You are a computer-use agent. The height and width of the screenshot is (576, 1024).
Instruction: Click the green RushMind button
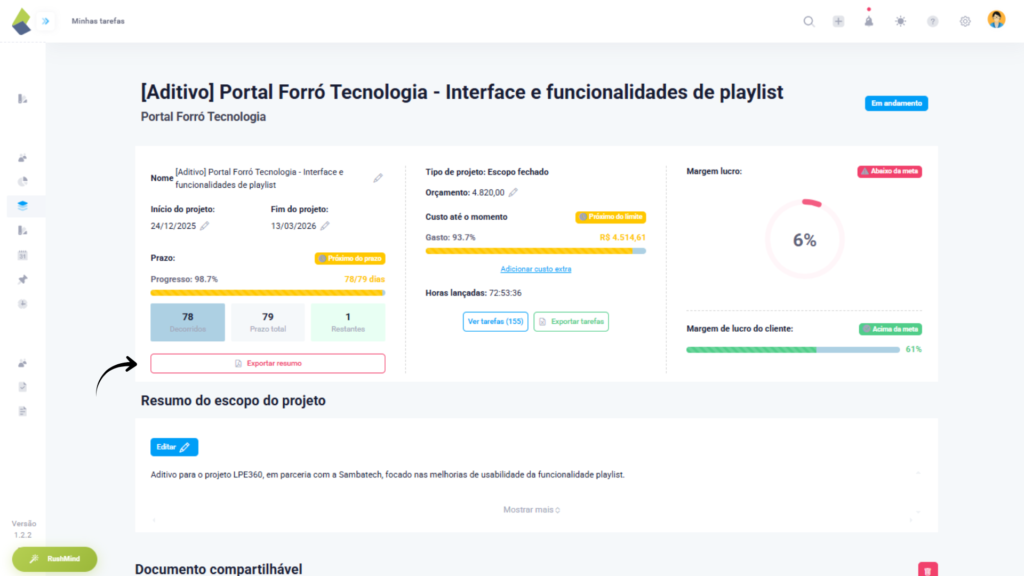click(x=55, y=559)
